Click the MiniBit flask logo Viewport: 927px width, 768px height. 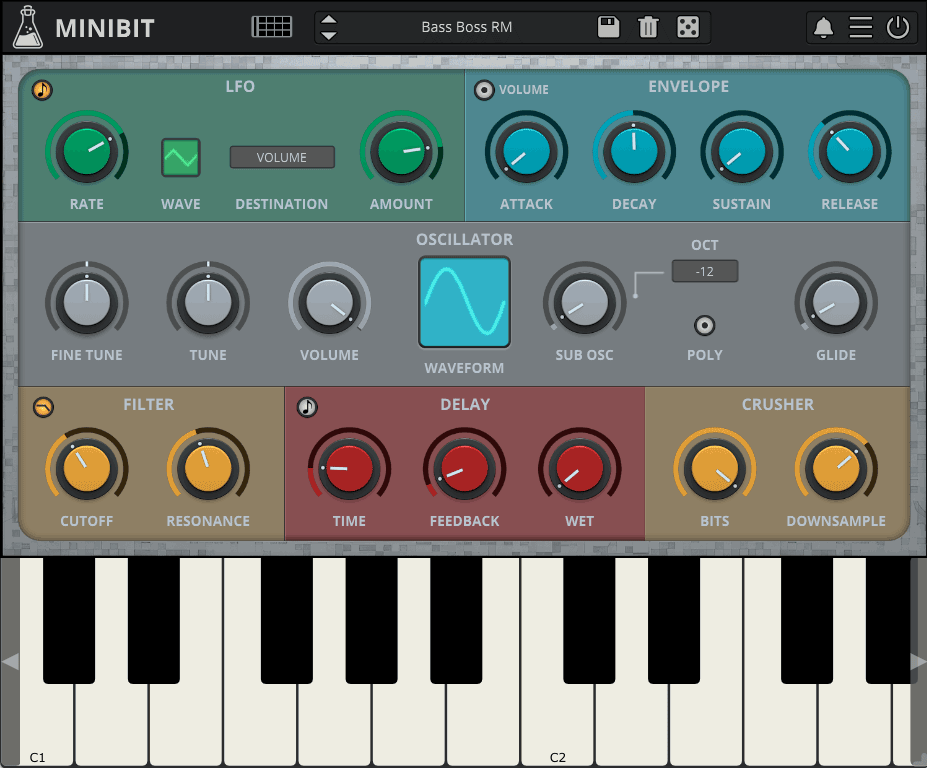(x=28, y=27)
